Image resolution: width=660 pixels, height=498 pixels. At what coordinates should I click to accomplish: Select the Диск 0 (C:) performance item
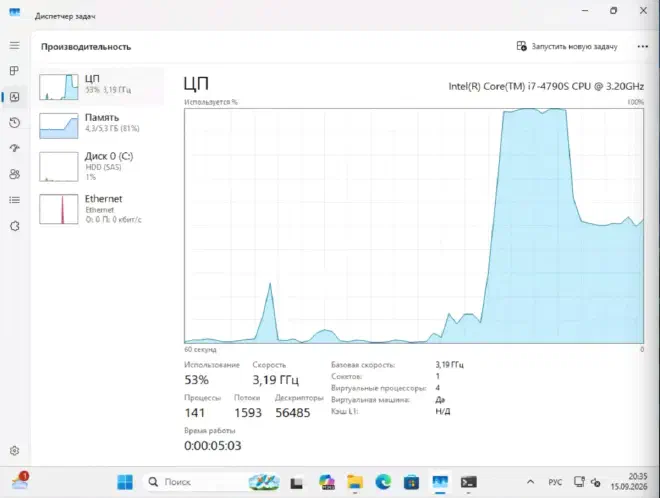point(101,166)
